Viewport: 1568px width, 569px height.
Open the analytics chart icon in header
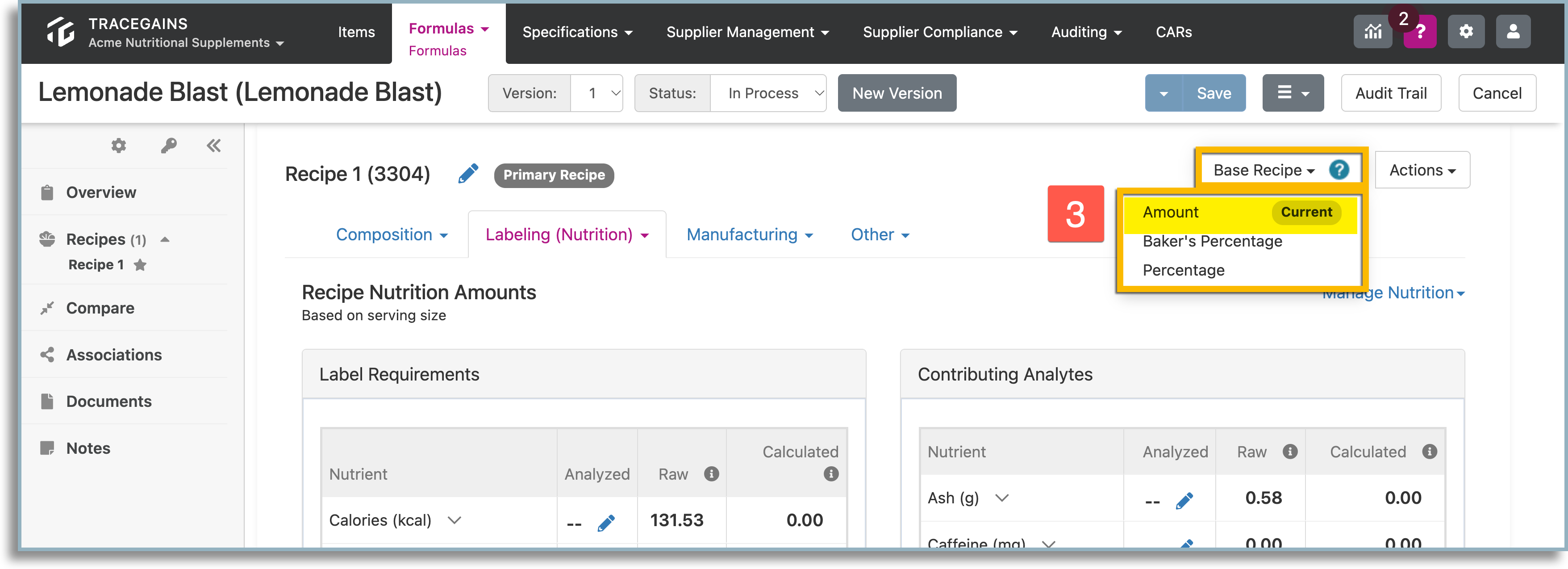coord(1372,32)
